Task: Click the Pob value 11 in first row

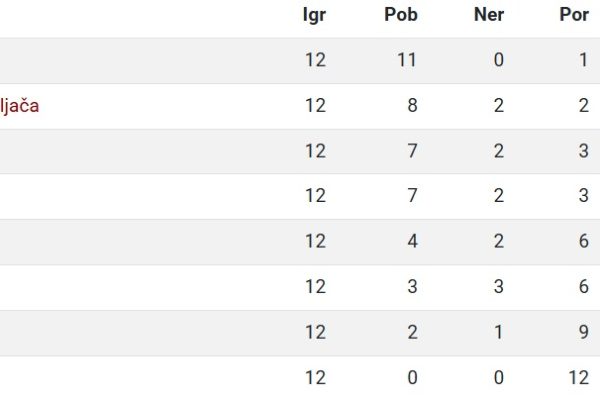Action: 407,60
